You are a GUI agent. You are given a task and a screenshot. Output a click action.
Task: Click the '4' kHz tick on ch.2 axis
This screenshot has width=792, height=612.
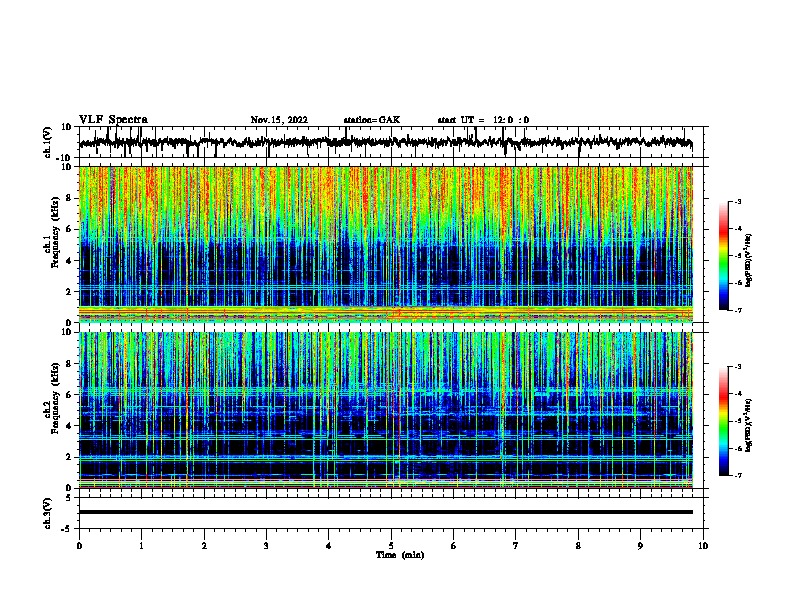point(70,426)
